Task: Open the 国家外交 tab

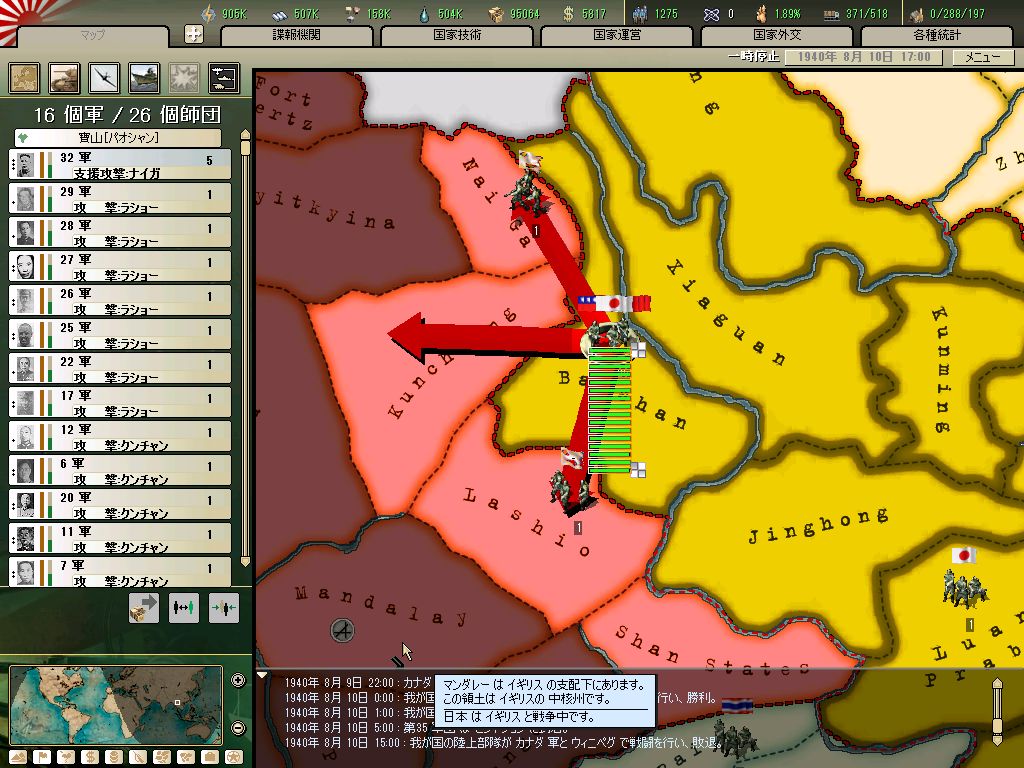Action: pyautogui.click(x=776, y=35)
